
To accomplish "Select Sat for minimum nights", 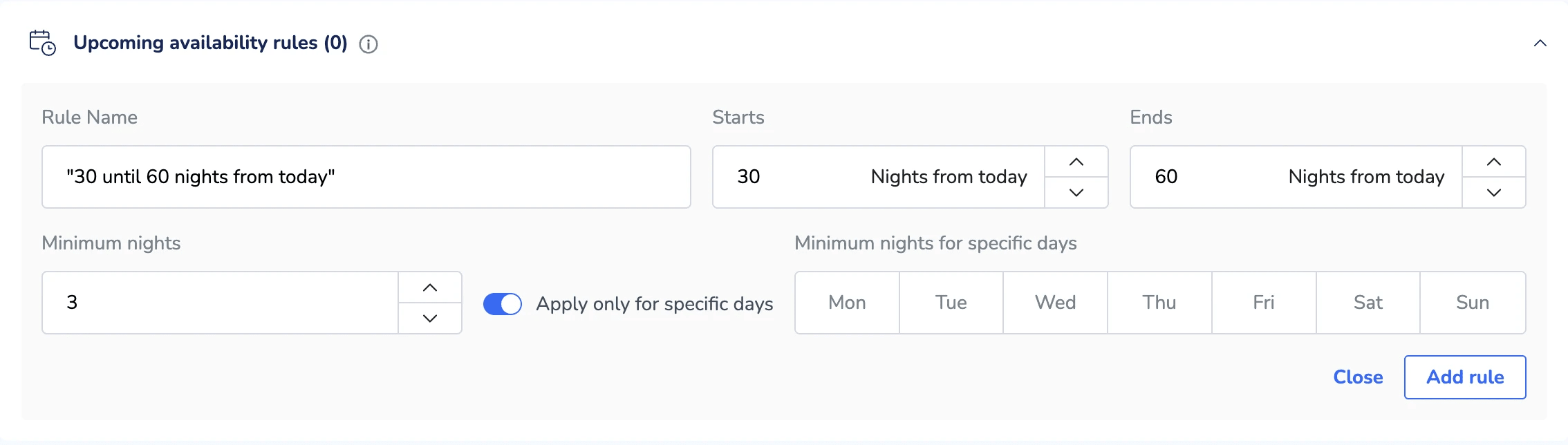I will click(x=1368, y=303).
